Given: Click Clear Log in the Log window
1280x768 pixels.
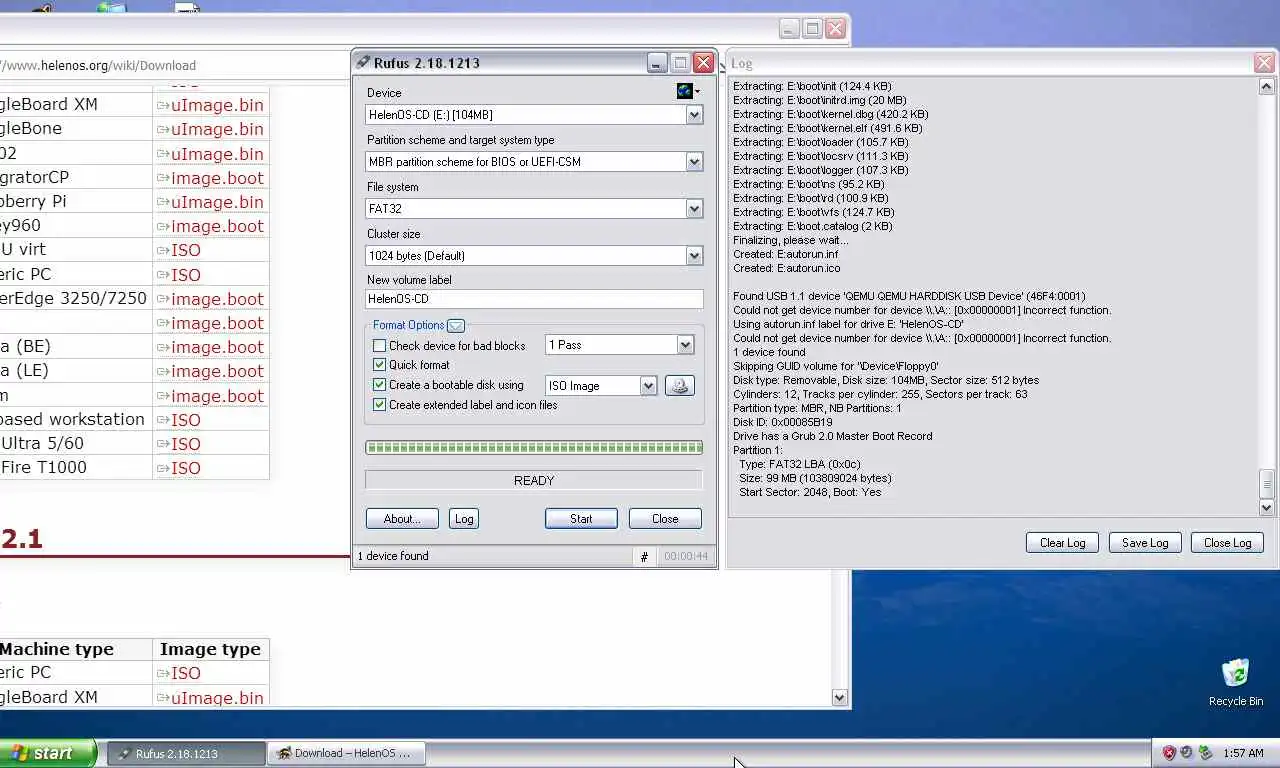Looking at the screenshot, I should point(1062,543).
